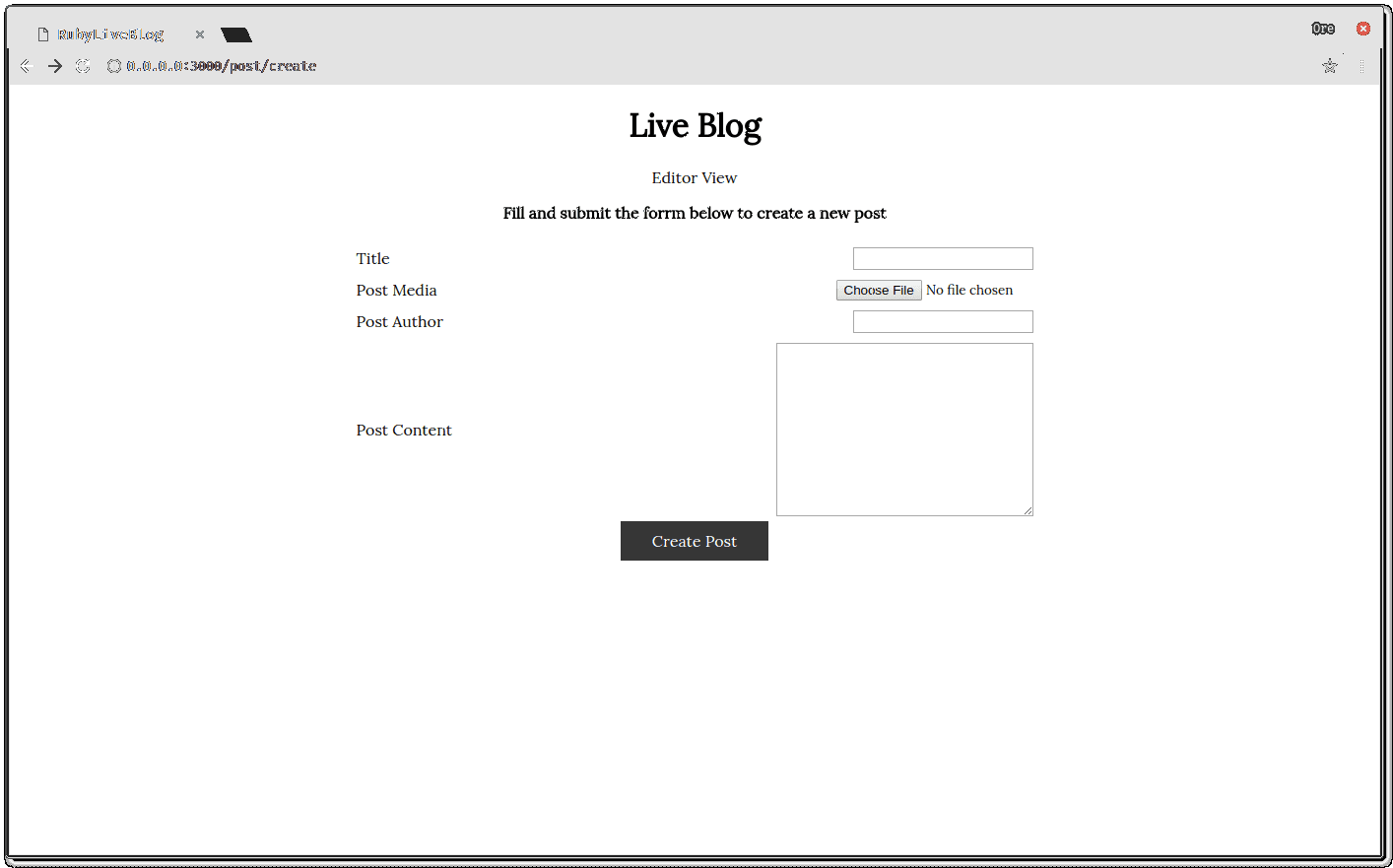Screen dimensions: 1393x868
Task: Navigate back using the browser back arrow
Action: pos(27,66)
